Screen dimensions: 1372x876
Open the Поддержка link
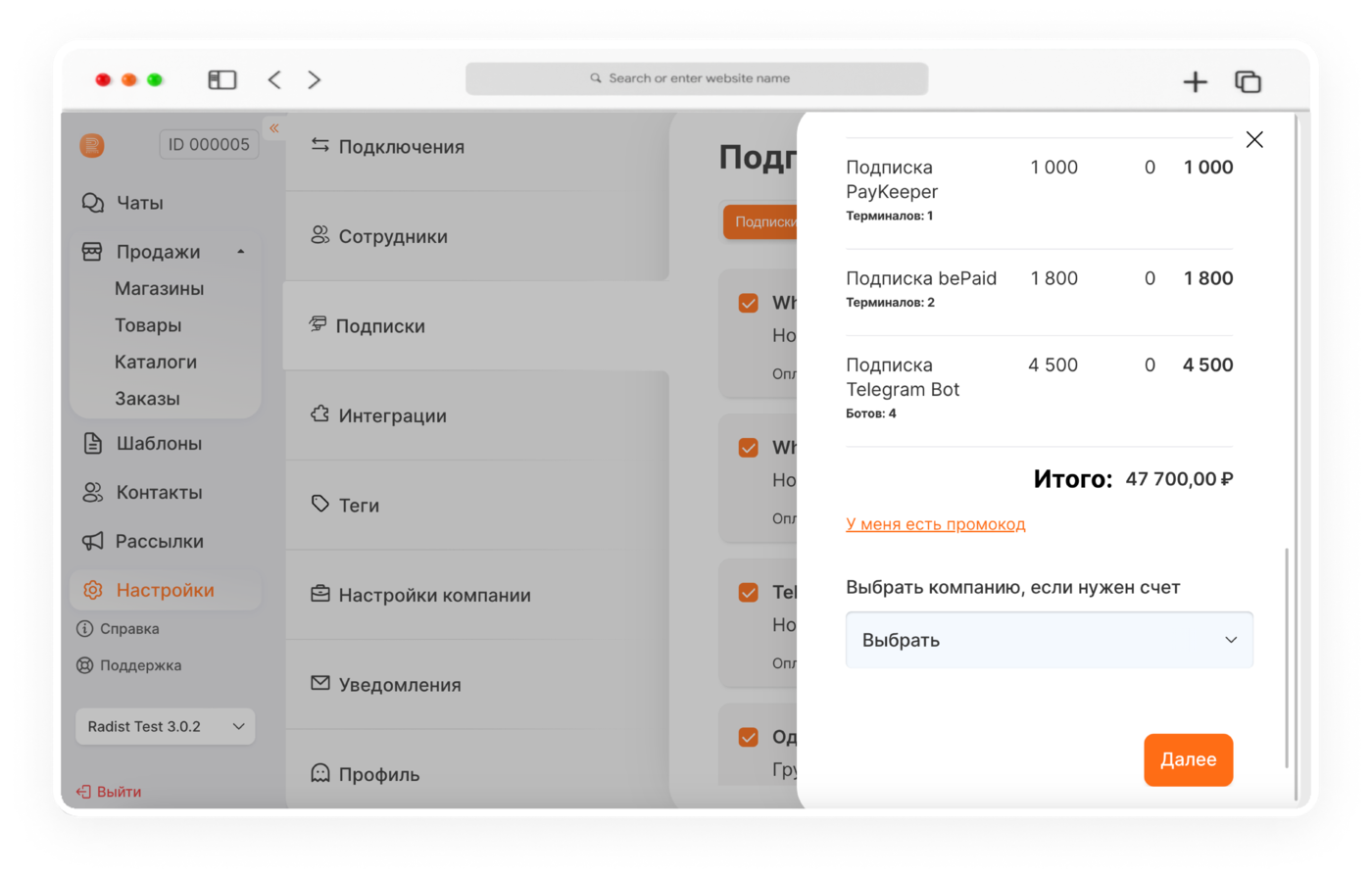(141, 665)
